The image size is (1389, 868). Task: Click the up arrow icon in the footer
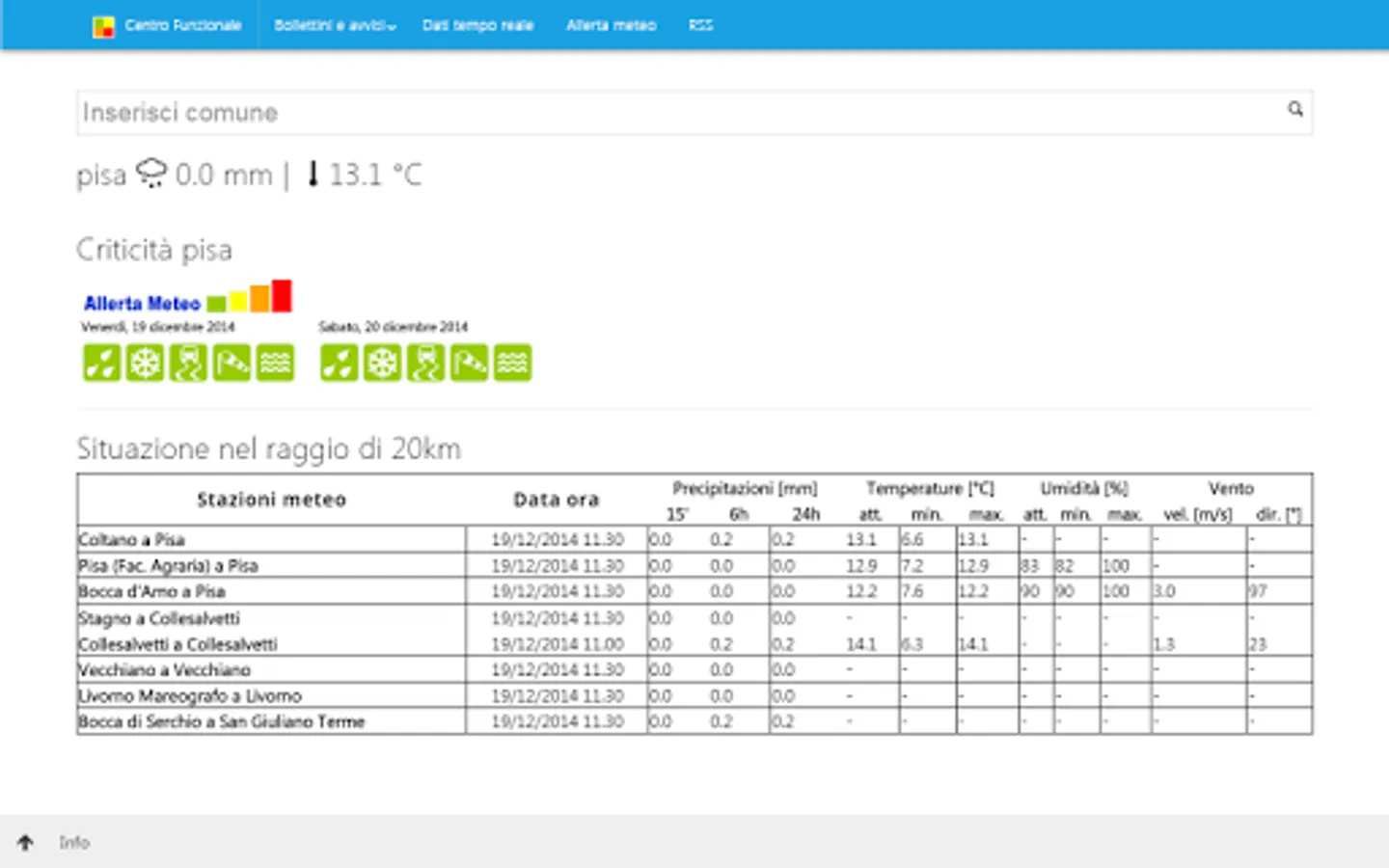point(25,842)
